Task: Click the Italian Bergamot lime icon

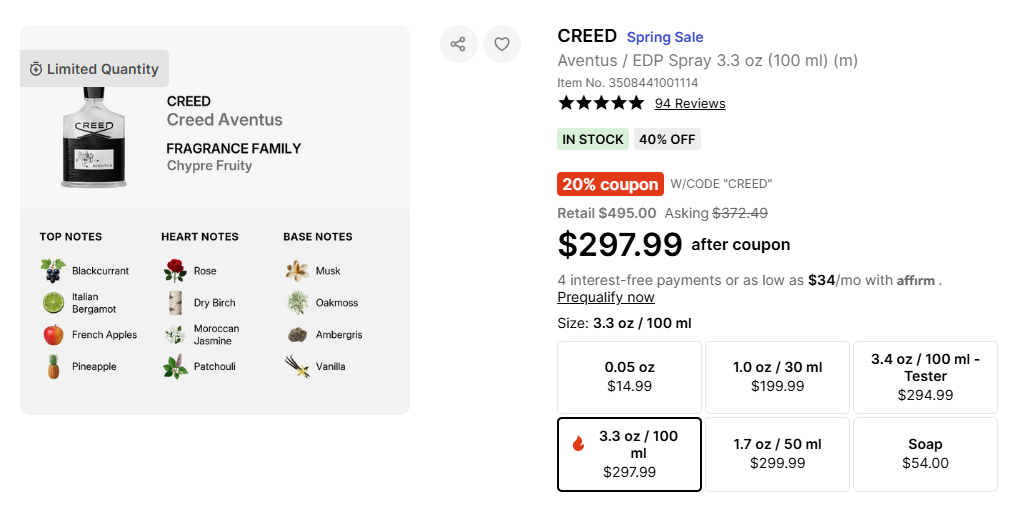Action: click(53, 303)
